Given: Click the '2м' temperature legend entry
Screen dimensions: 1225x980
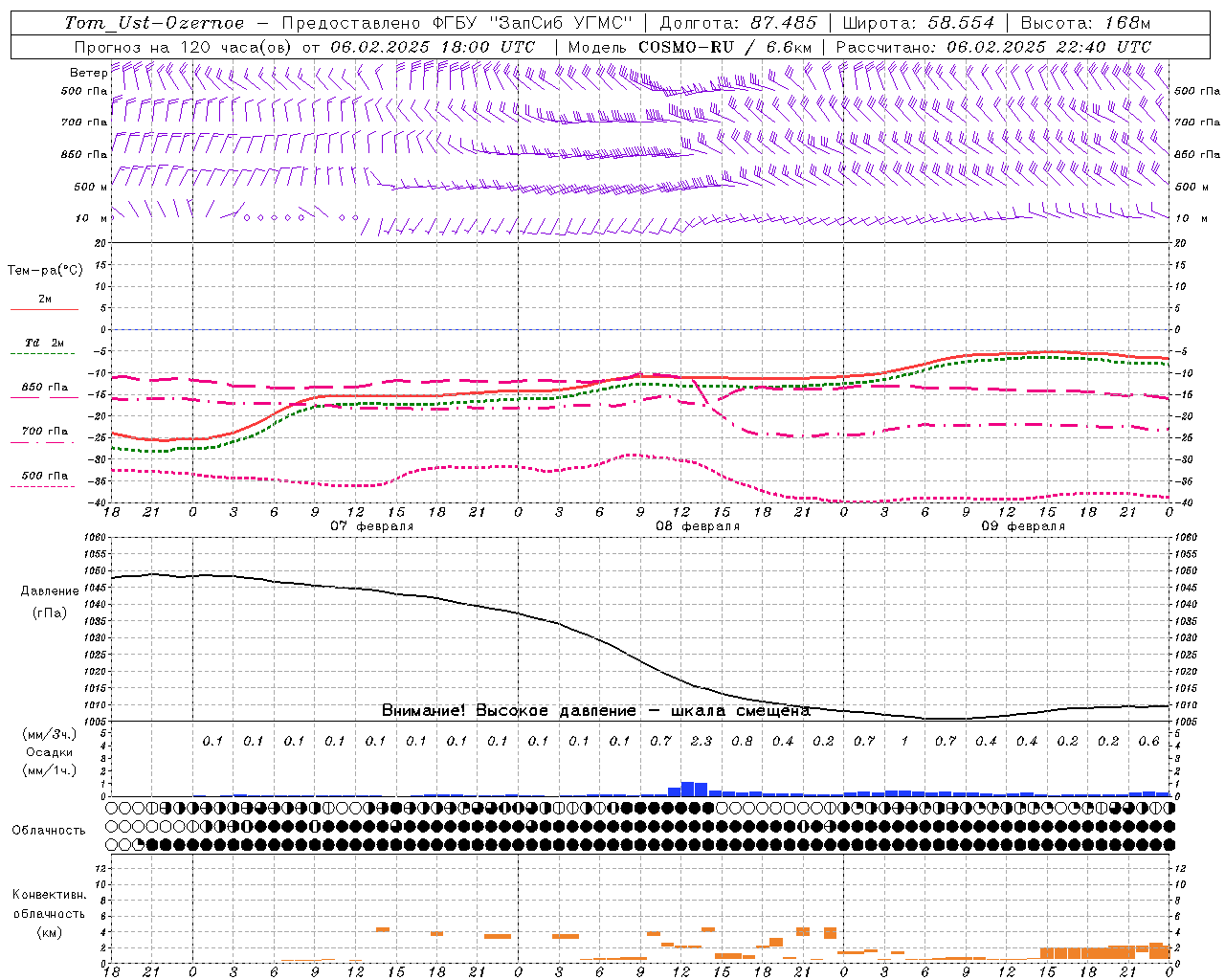Looking at the screenshot, I should (45, 300).
